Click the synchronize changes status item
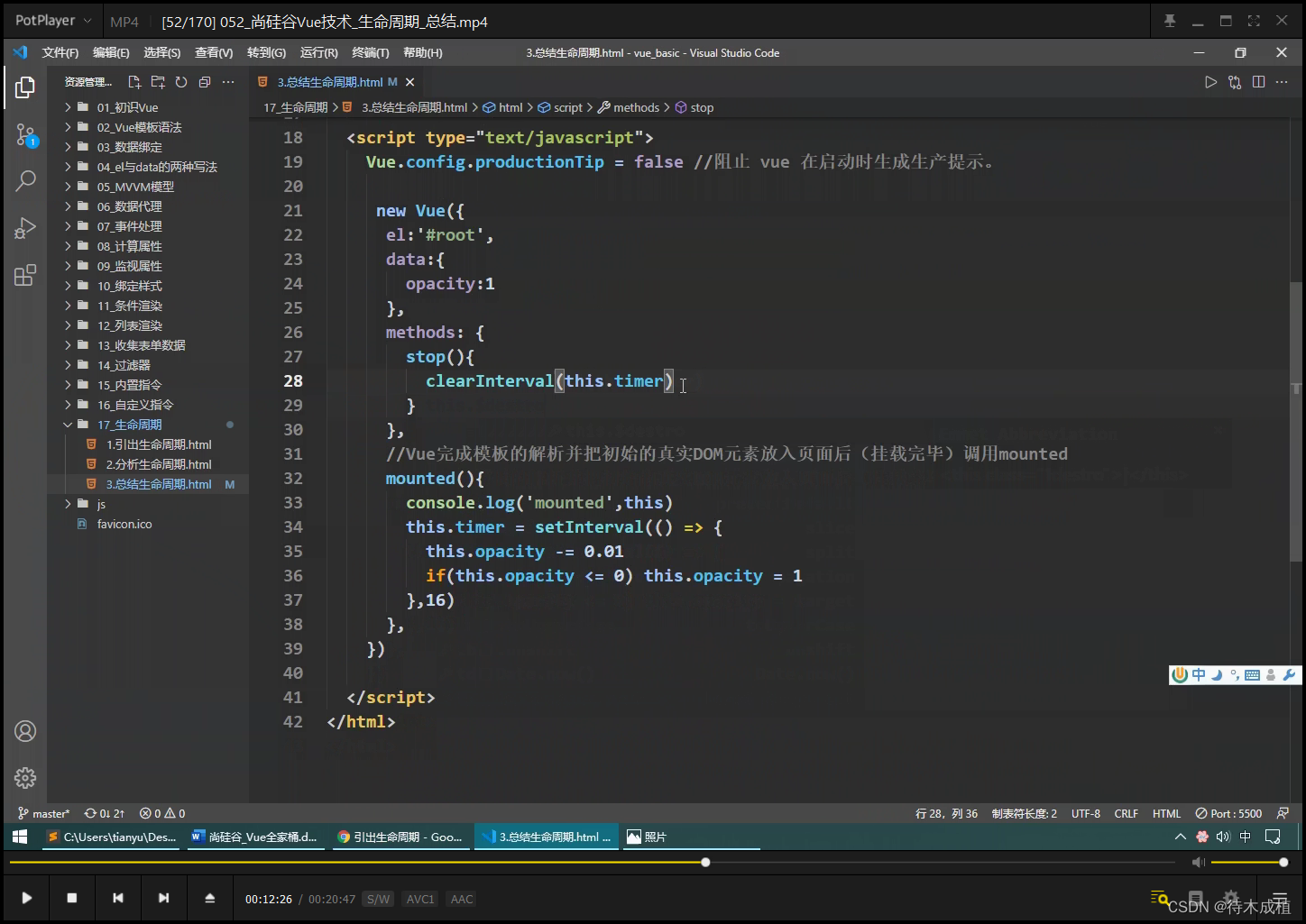Image resolution: width=1306 pixels, height=924 pixels. (x=105, y=813)
